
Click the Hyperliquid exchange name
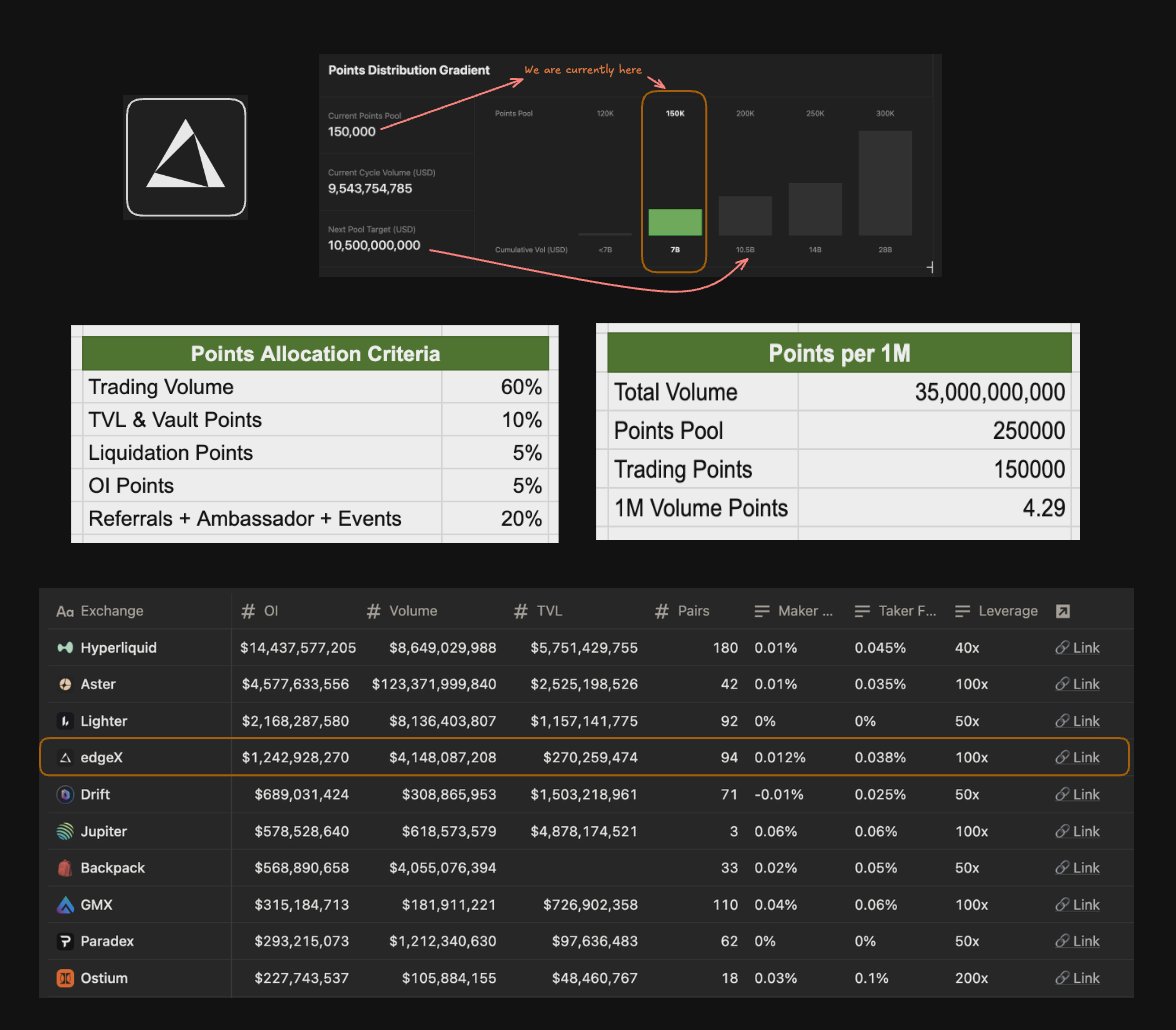[x=118, y=647]
